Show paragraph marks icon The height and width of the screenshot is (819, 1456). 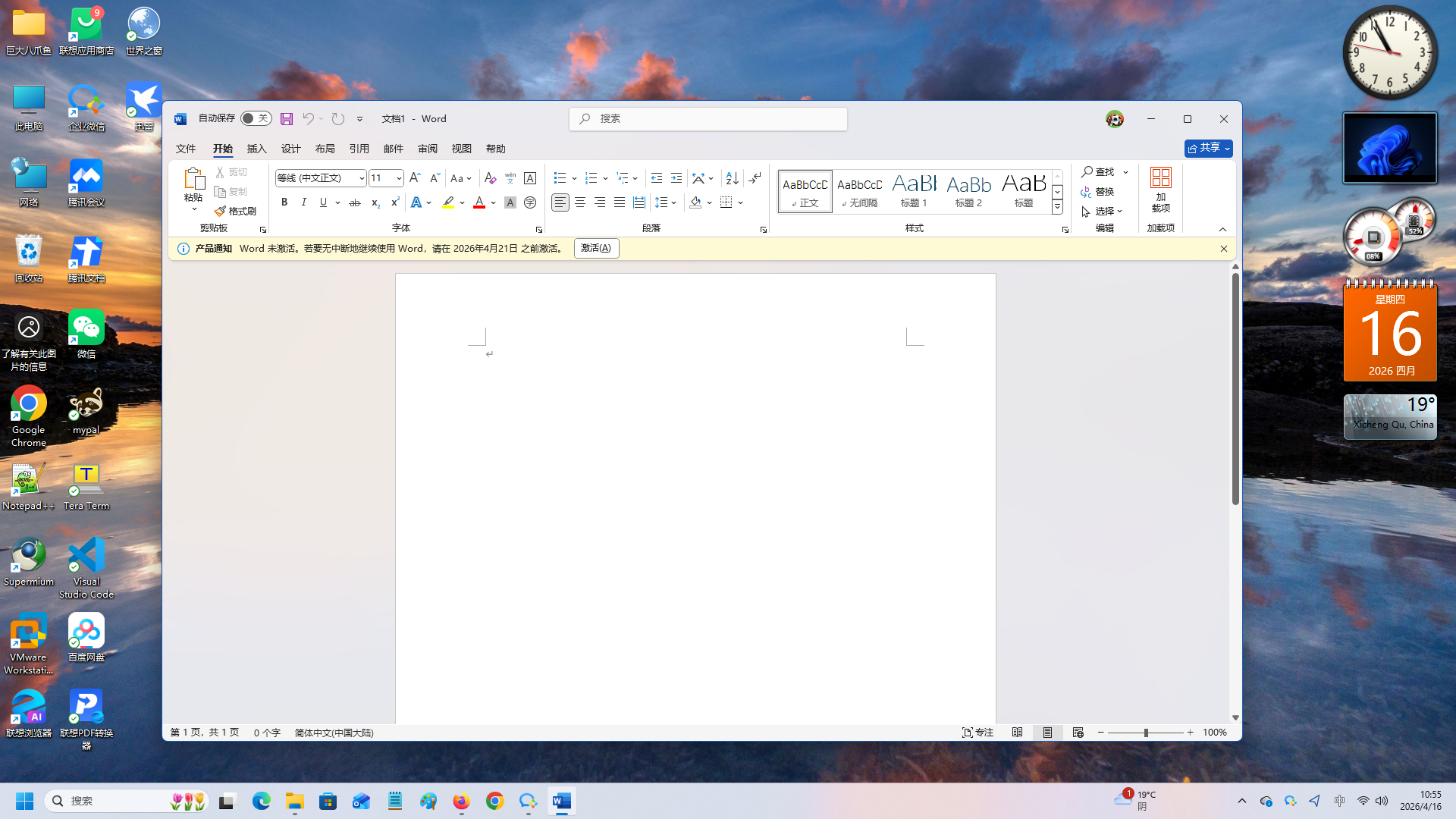coord(755,178)
